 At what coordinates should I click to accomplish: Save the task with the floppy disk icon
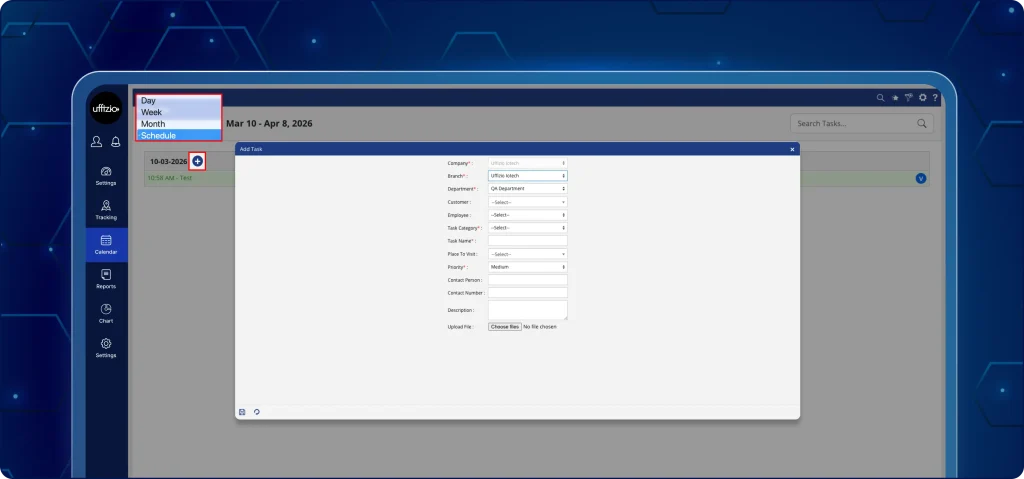tap(242, 412)
